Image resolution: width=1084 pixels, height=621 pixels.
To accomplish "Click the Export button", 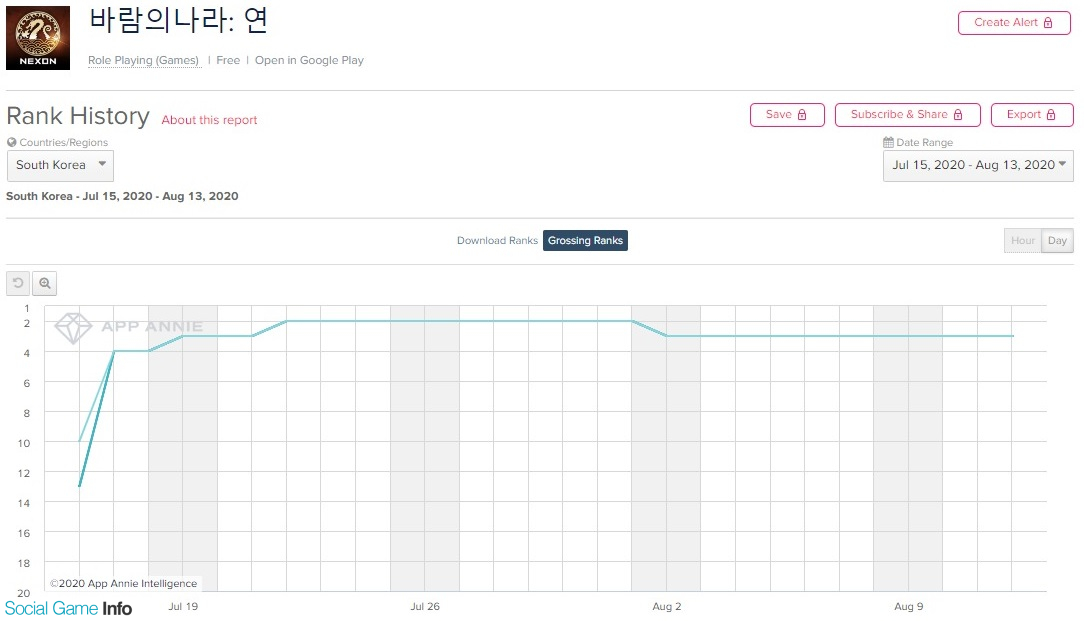I will [x=1031, y=115].
